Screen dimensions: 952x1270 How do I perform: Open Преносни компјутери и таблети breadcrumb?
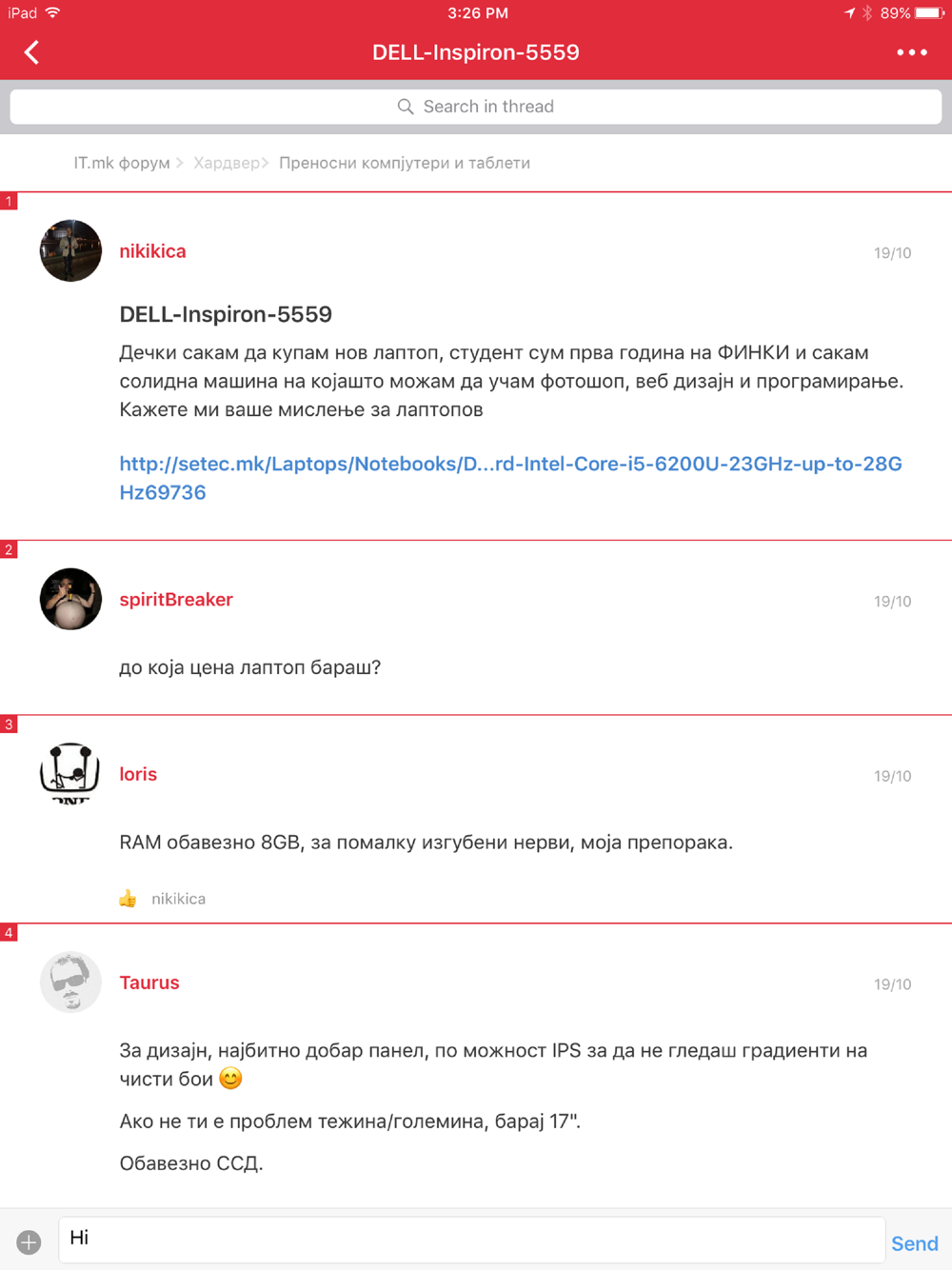click(405, 163)
